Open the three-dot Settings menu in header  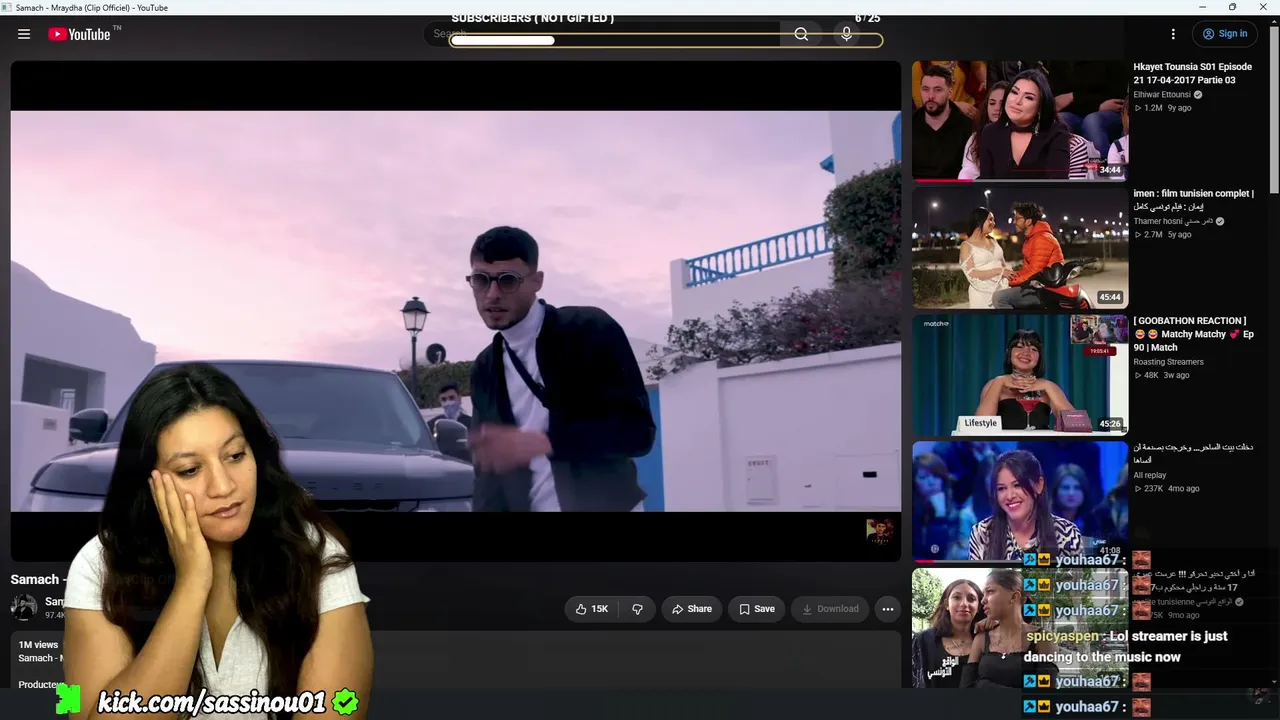coord(1174,34)
